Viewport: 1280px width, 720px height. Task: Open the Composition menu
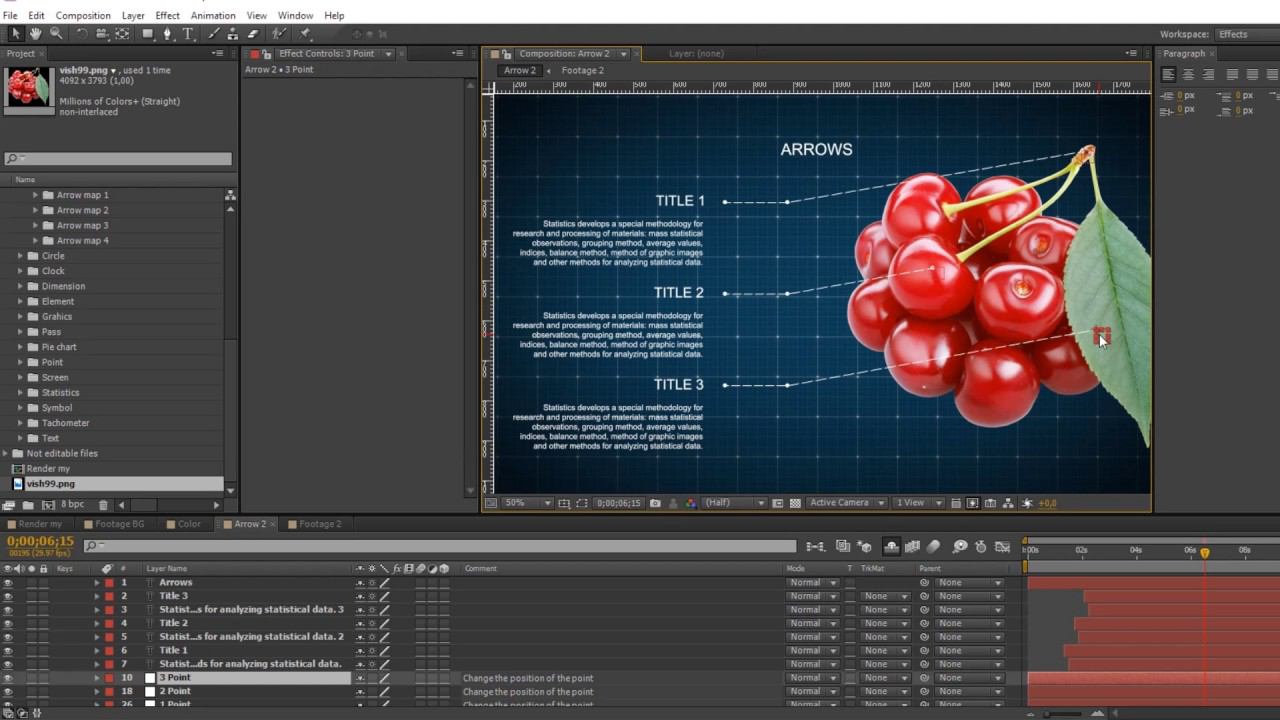pyautogui.click(x=83, y=15)
